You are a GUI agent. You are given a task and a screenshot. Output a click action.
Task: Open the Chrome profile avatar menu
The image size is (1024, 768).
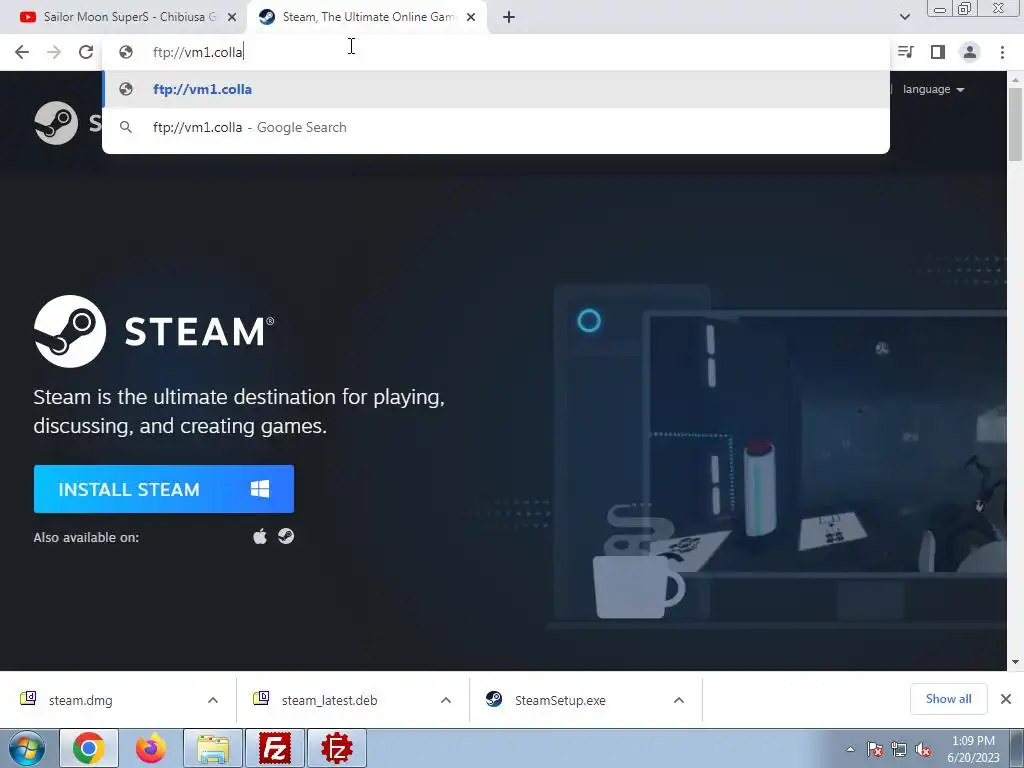coord(970,52)
